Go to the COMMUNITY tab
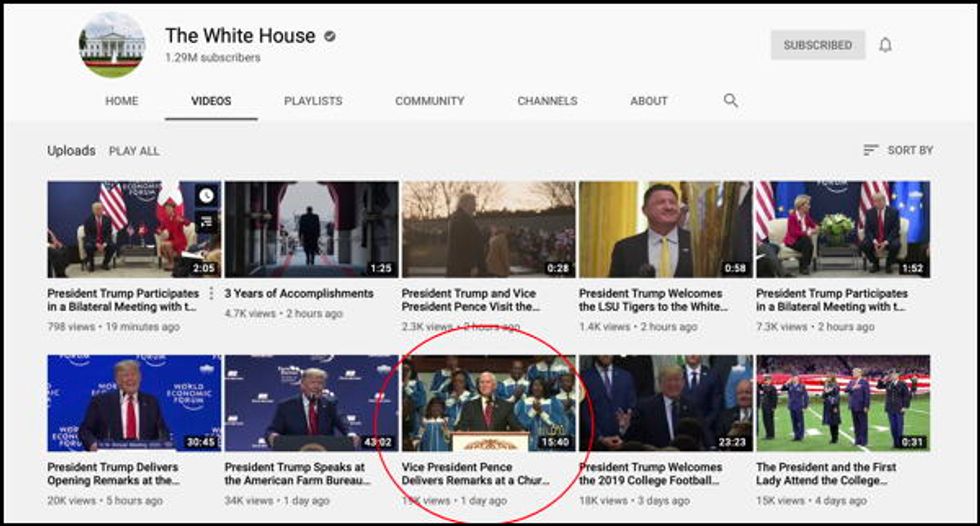The width and height of the screenshot is (980, 526). (x=429, y=101)
